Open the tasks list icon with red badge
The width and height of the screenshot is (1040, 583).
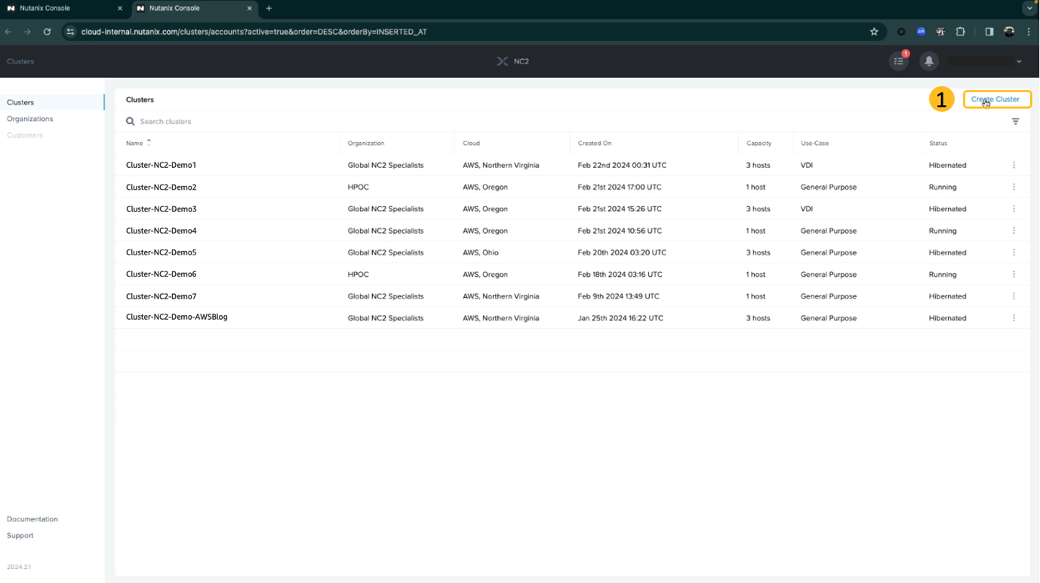(899, 61)
